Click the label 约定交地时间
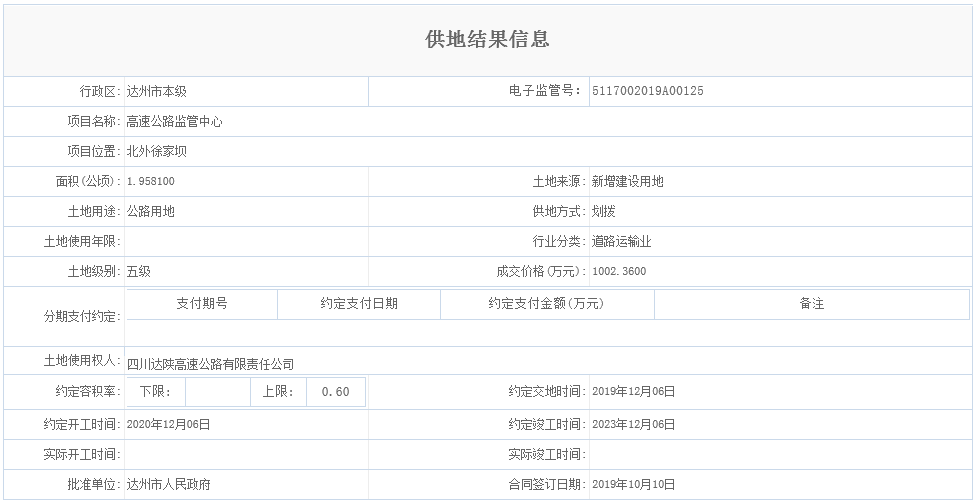This screenshot has width=975, height=503. (x=547, y=392)
